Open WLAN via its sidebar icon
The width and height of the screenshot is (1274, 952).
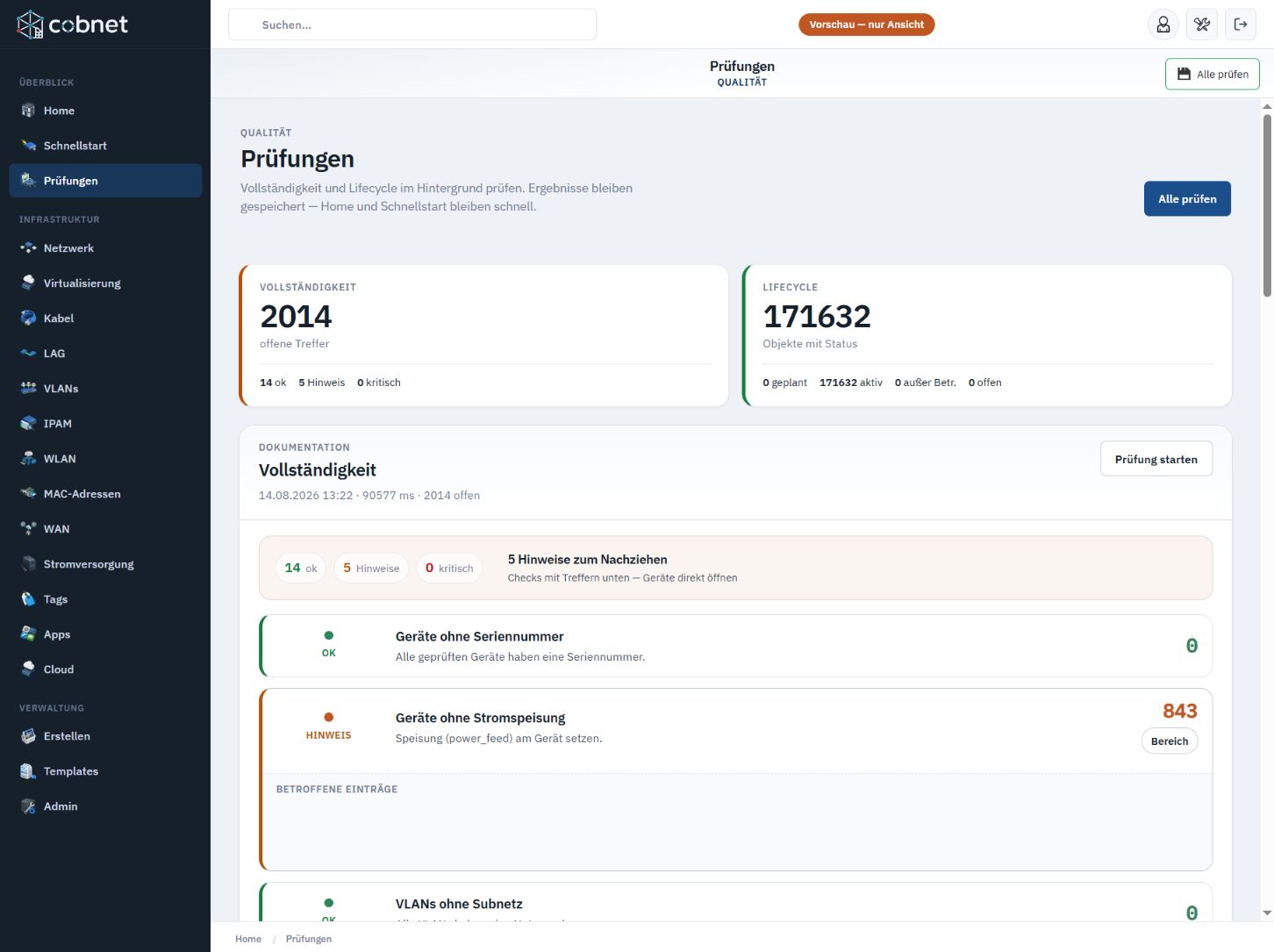click(x=28, y=459)
